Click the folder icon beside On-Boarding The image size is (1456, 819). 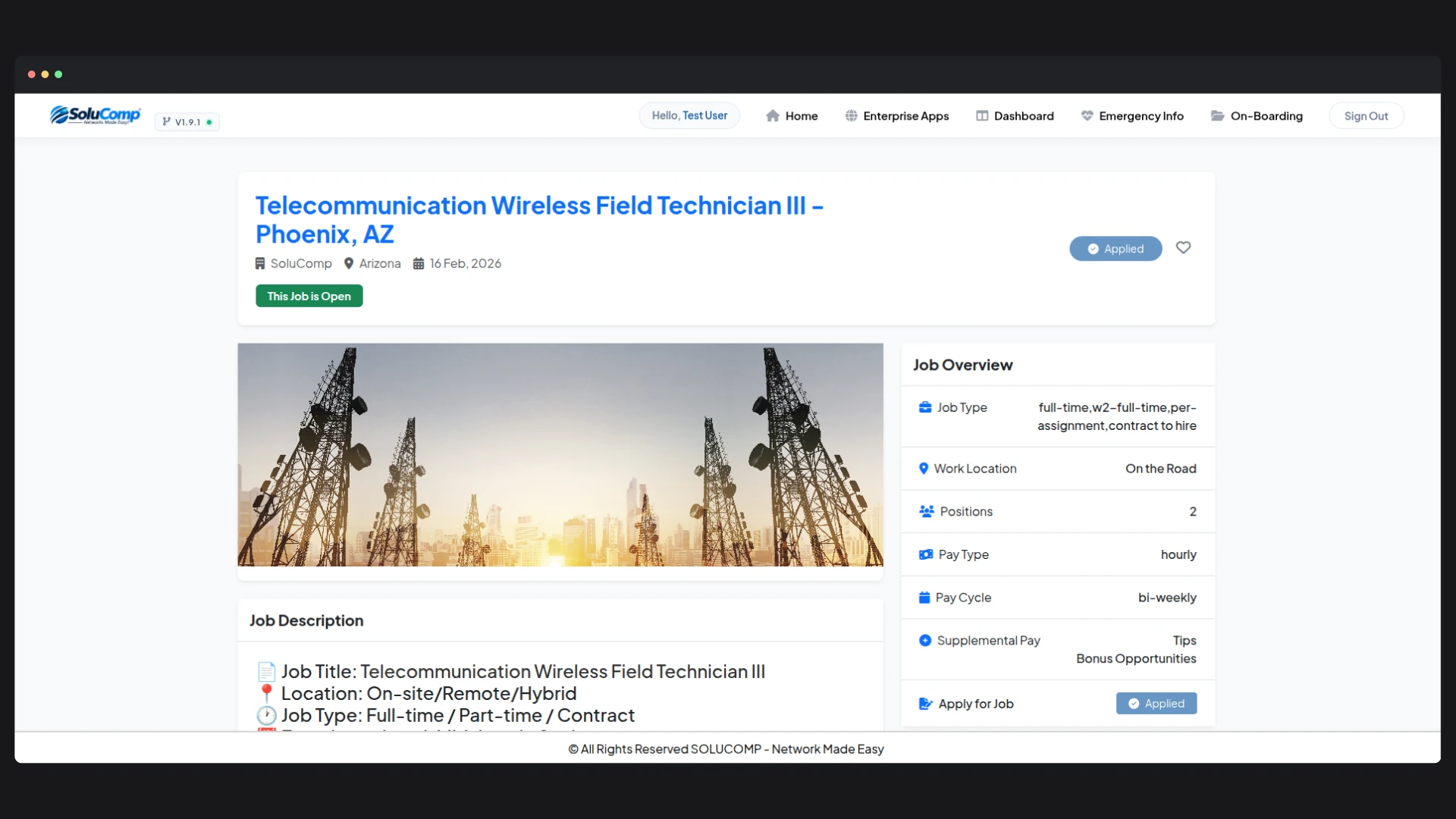click(1218, 116)
